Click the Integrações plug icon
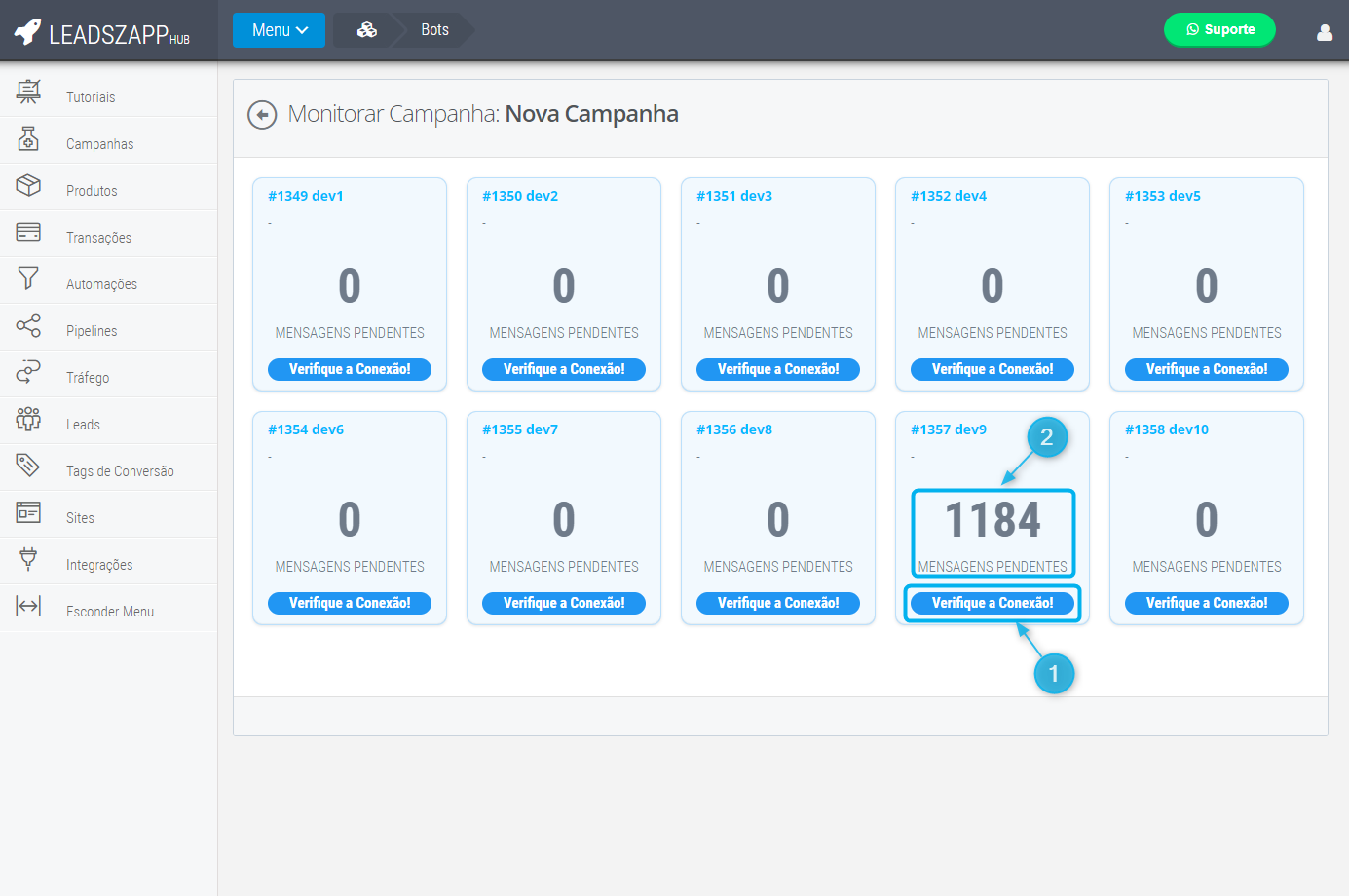 coord(28,559)
